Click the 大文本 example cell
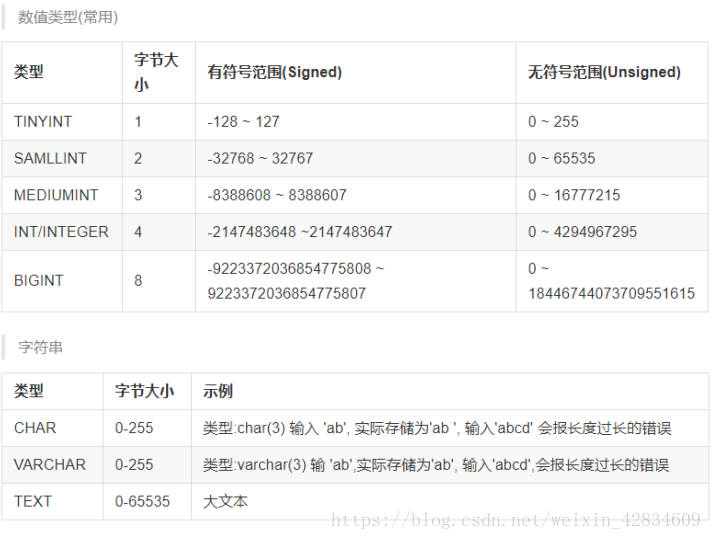Image resolution: width=712 pixels, height=540 pixels. 450,501
